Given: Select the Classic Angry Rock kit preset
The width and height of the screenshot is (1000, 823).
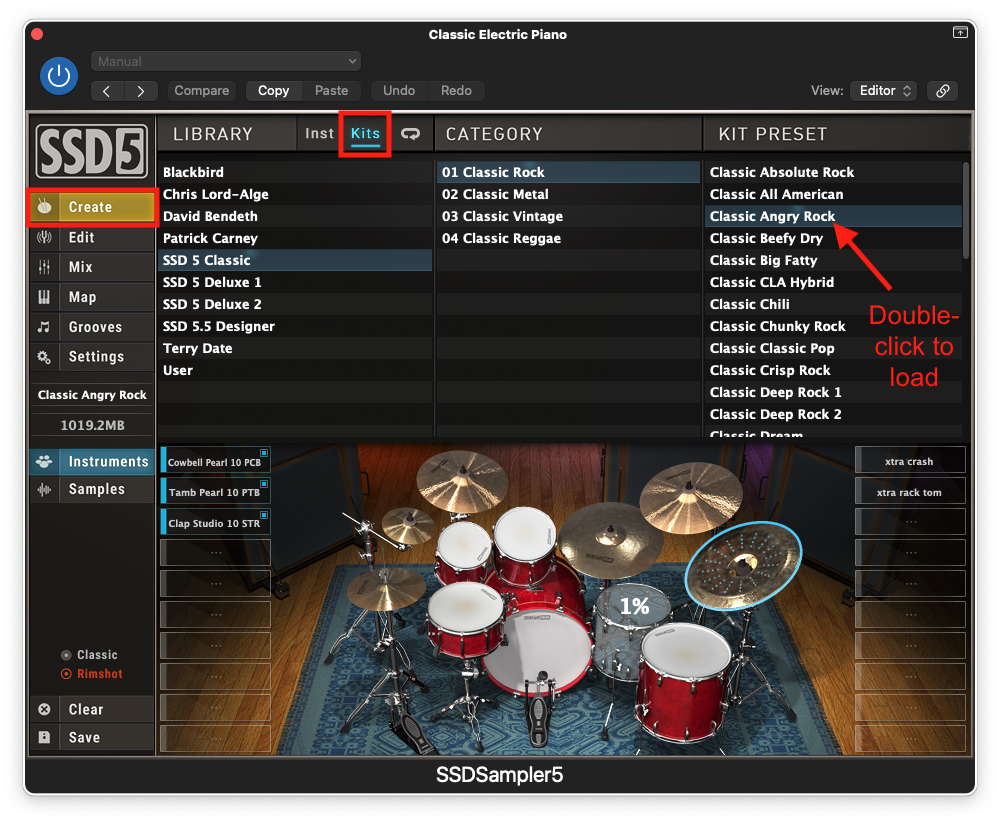Looking at the screenshot, I should click(x=834, y=216).
